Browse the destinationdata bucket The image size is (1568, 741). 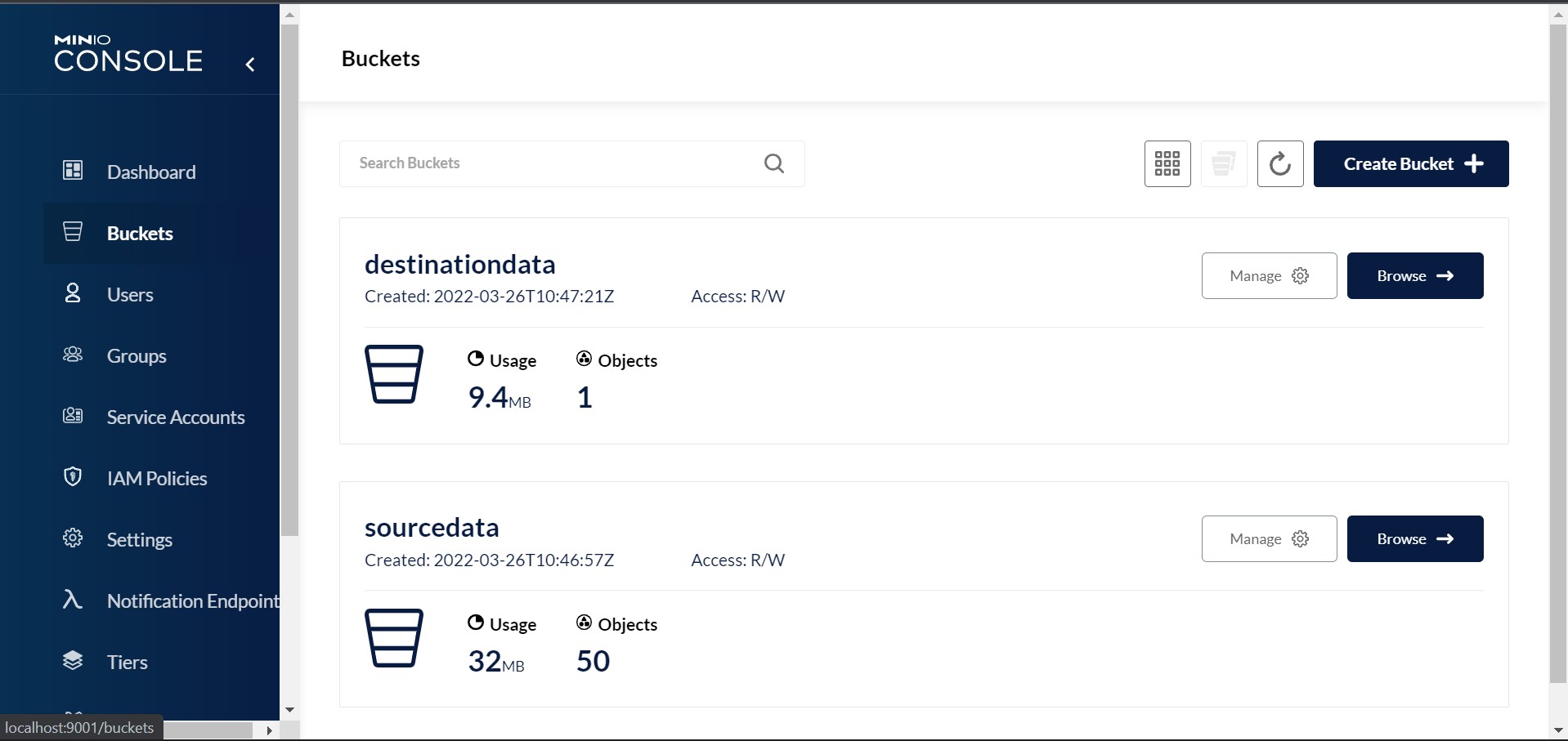tap(1415, 275)
